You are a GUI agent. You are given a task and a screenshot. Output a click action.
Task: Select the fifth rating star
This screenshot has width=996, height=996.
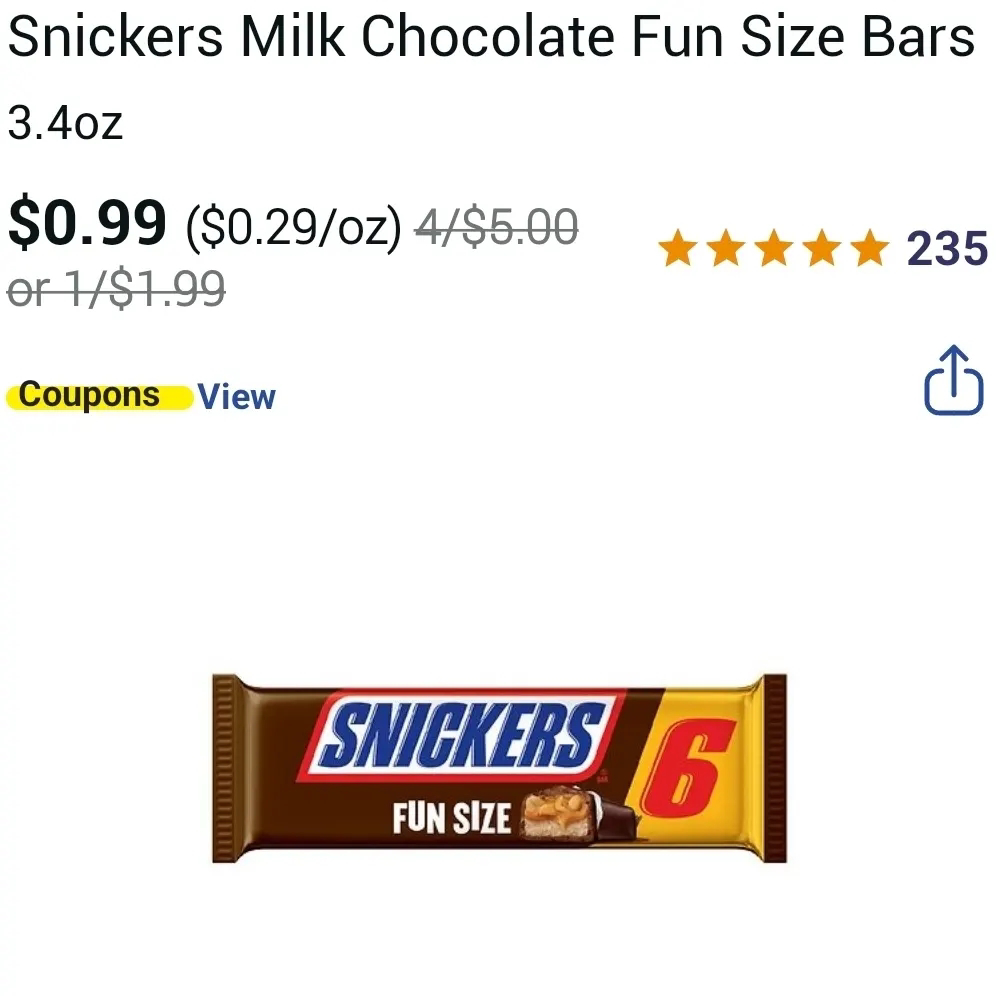pos(870,248)
